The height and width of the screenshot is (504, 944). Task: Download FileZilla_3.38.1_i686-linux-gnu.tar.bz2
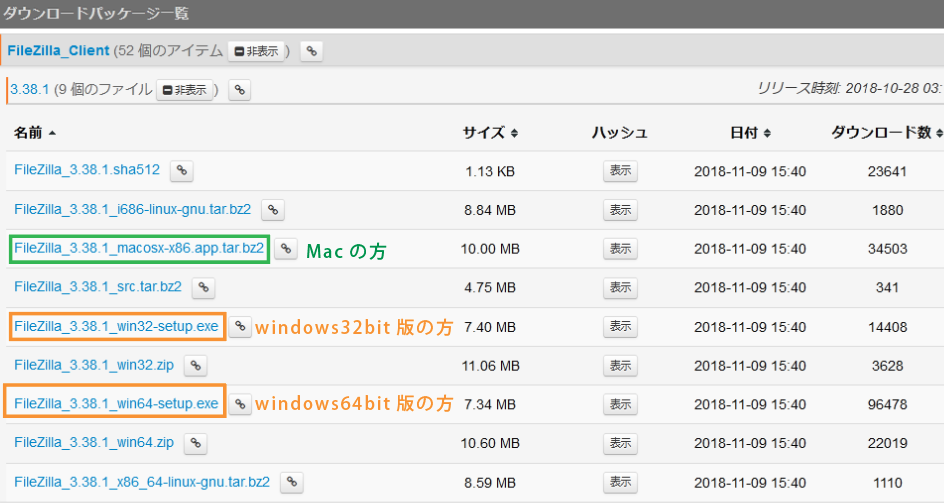click(x=132, y=209)
